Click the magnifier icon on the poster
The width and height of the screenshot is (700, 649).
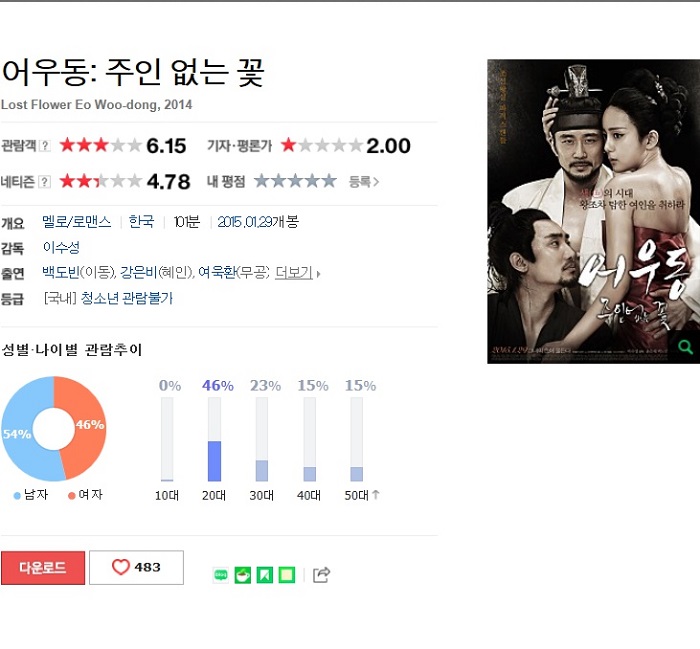685,346
